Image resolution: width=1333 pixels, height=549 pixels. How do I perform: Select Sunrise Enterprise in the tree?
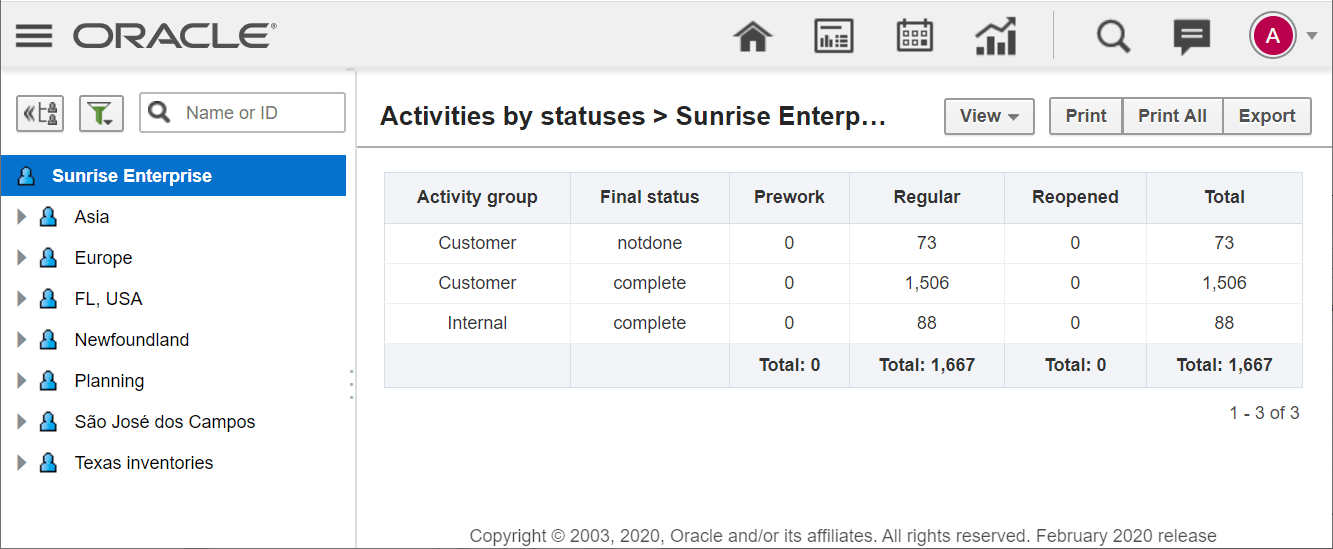[x=132, y=176]
